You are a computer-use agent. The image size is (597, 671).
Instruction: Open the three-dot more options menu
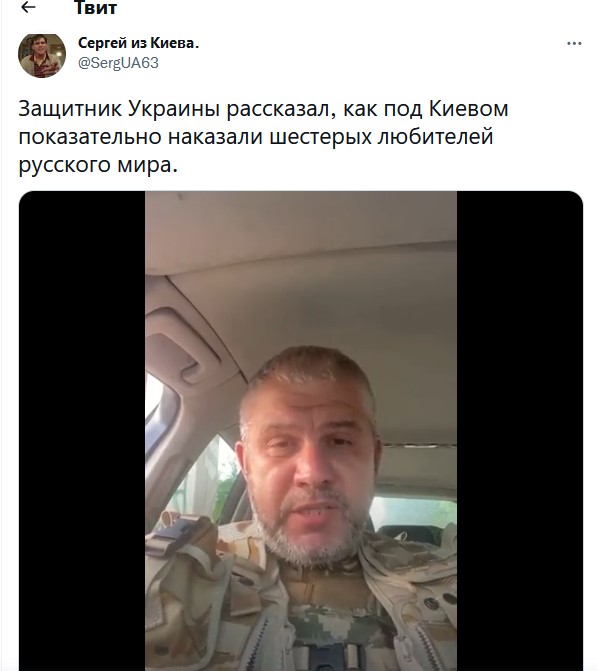tap(574, 44)
